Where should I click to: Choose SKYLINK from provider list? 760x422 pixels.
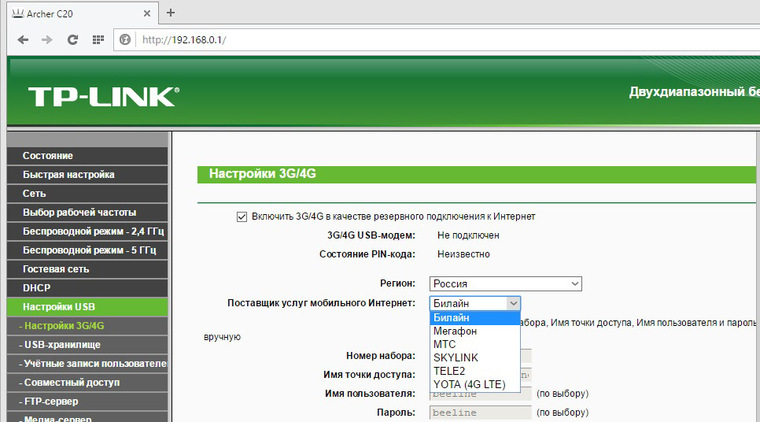point(475,358)
